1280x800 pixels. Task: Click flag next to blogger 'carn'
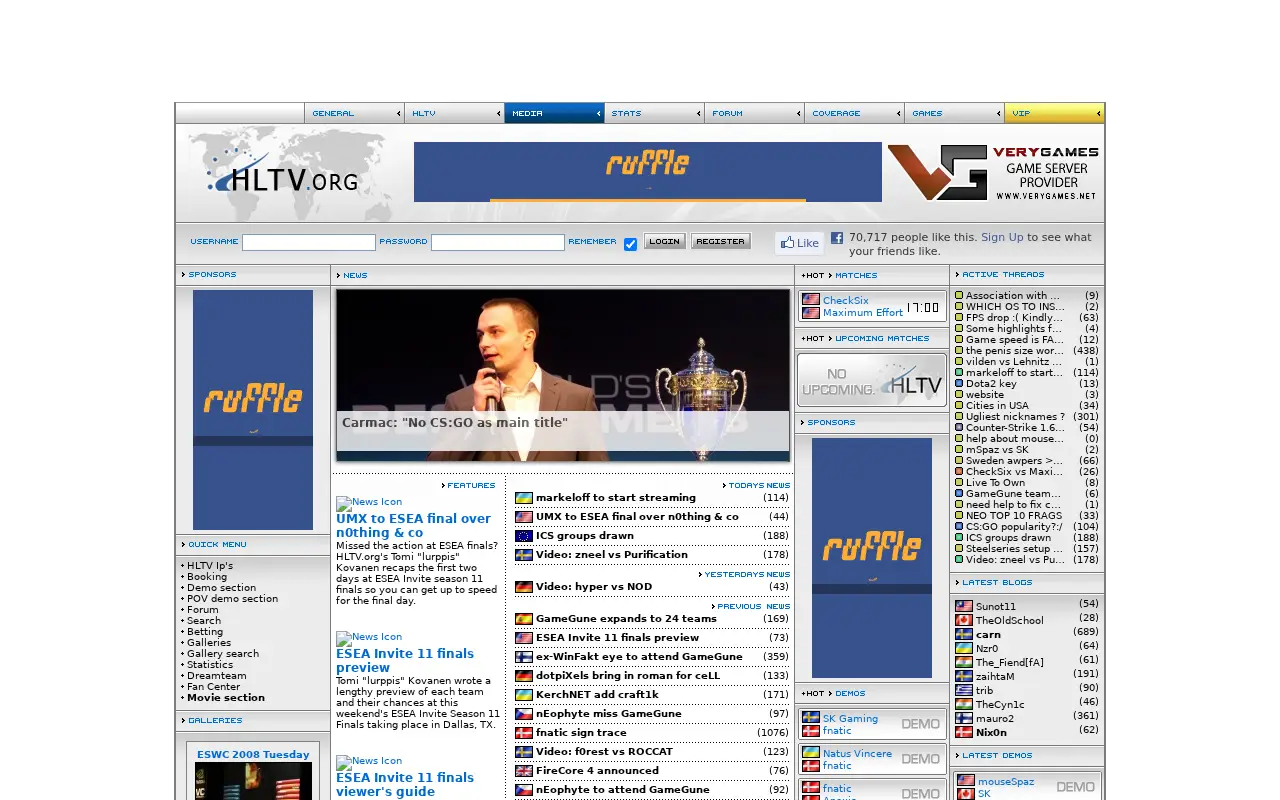pyautogui.click(x=964, y=635)
